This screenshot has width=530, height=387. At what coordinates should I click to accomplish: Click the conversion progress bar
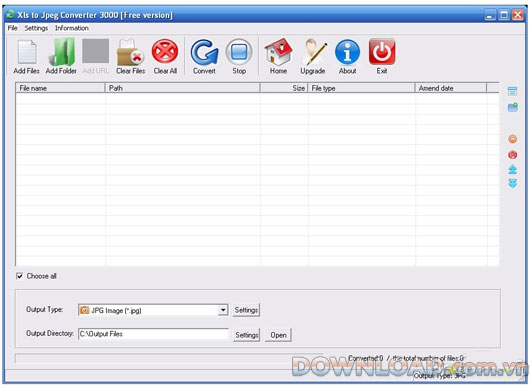169,358
